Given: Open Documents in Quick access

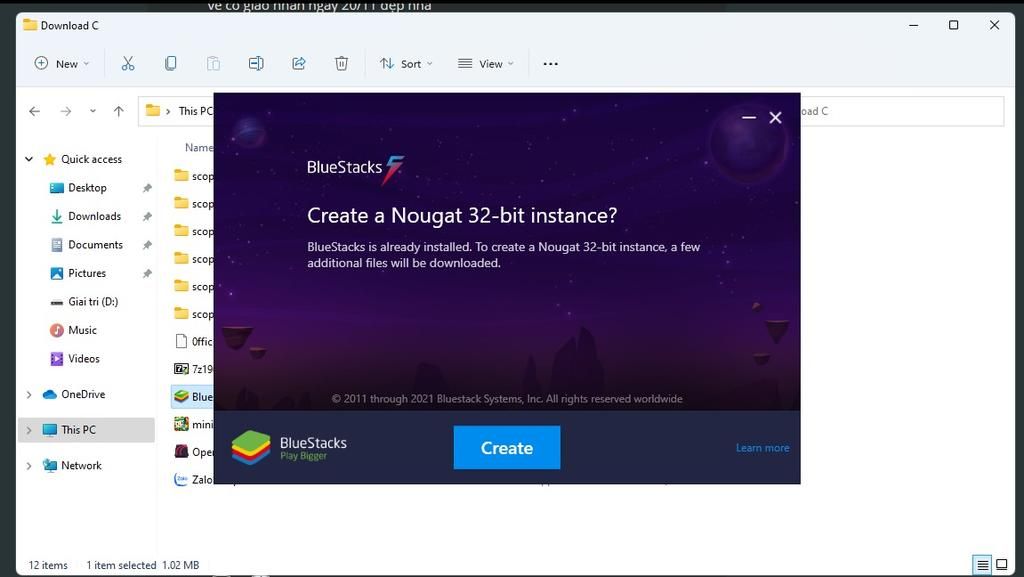Looking at the screenshot, I should pyautogui.click(x=95, y=245).
